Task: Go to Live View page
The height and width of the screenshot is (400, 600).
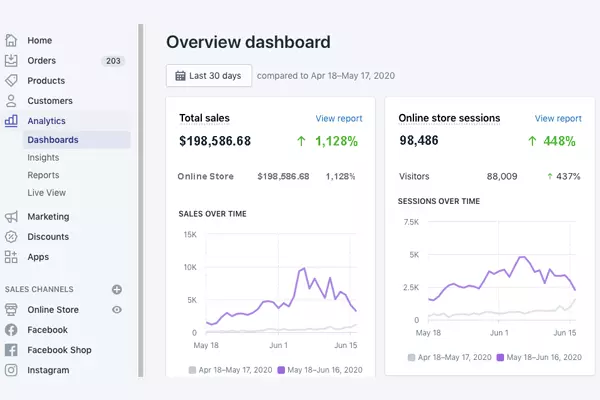Action: pos(47,192)
